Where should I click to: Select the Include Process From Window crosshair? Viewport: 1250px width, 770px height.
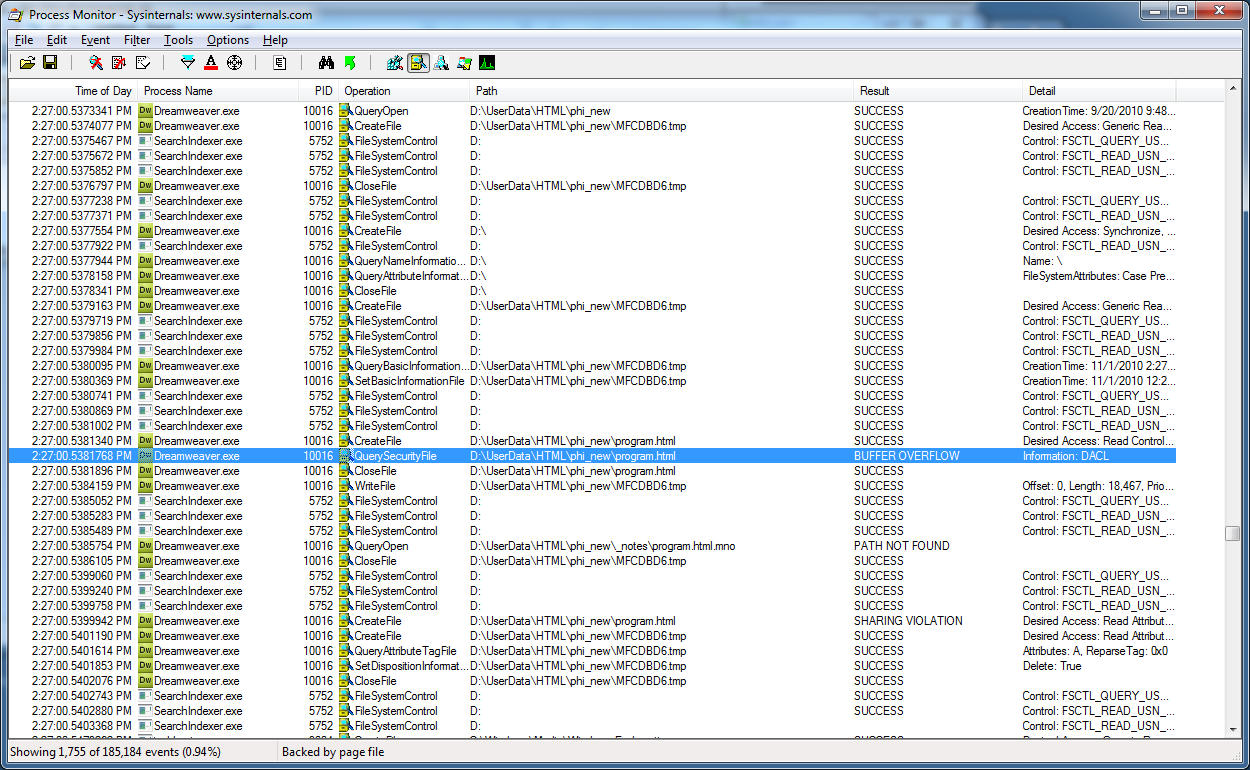coord(234,63)
